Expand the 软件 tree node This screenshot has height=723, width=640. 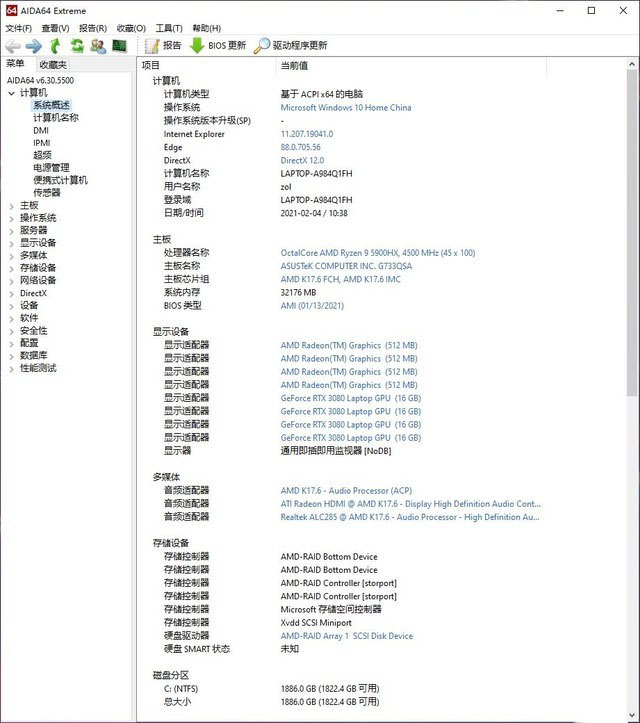(12, 319)
